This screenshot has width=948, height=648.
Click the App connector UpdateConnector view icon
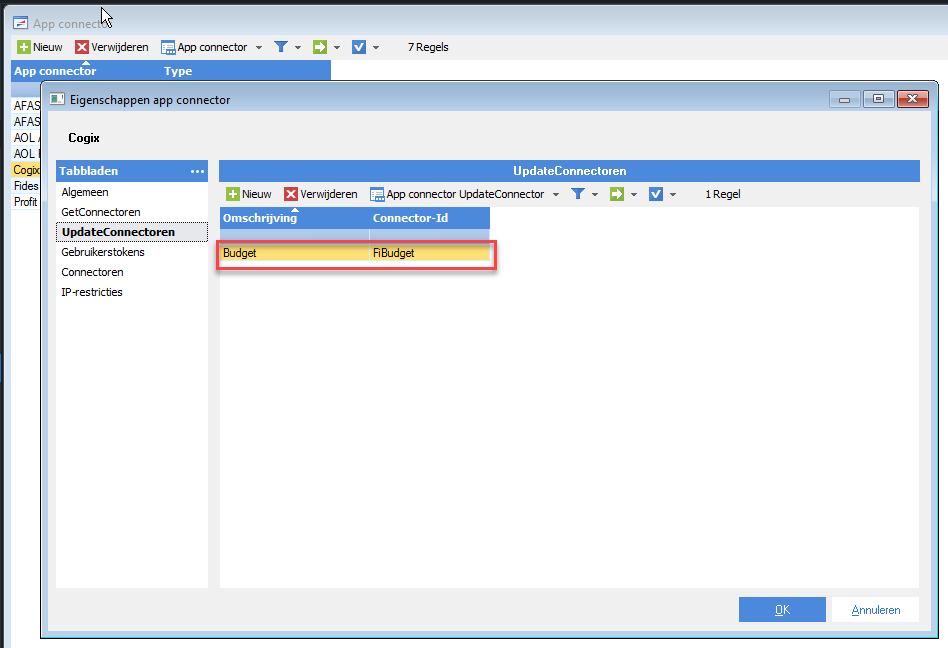click(377, 194)
